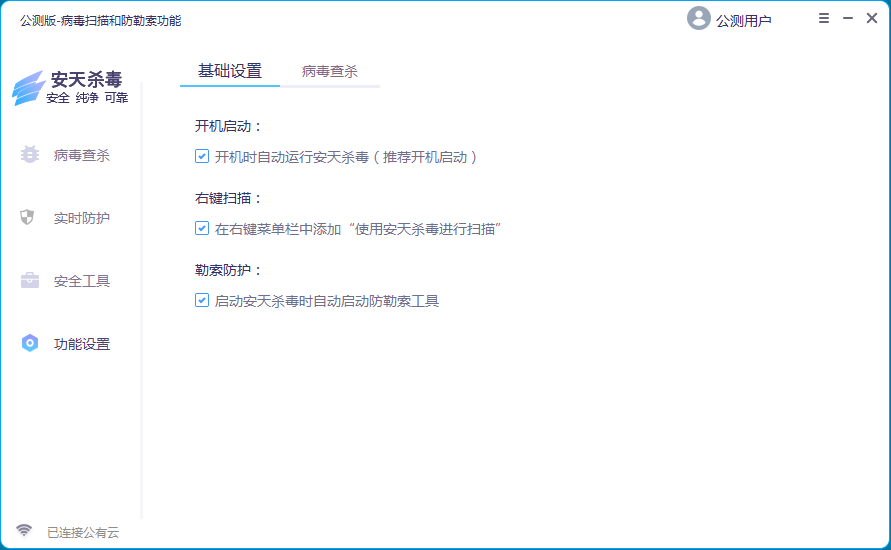Select 实时防护 label in the sidebar

pos(82,218)
